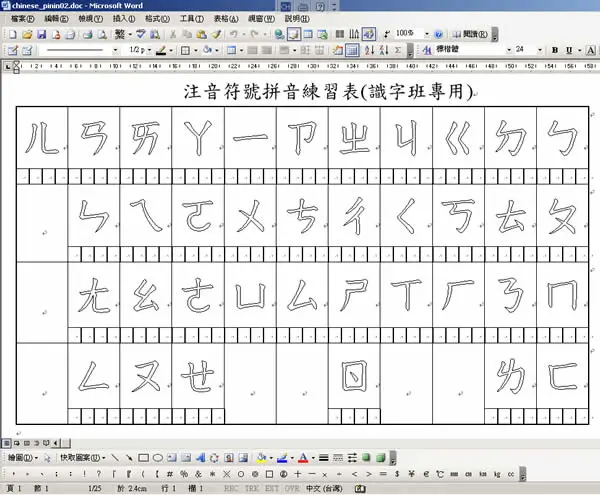Screen dimensions: 600x495
Task: Open the zoom percentage dropdown
Action: coord(427,34)
